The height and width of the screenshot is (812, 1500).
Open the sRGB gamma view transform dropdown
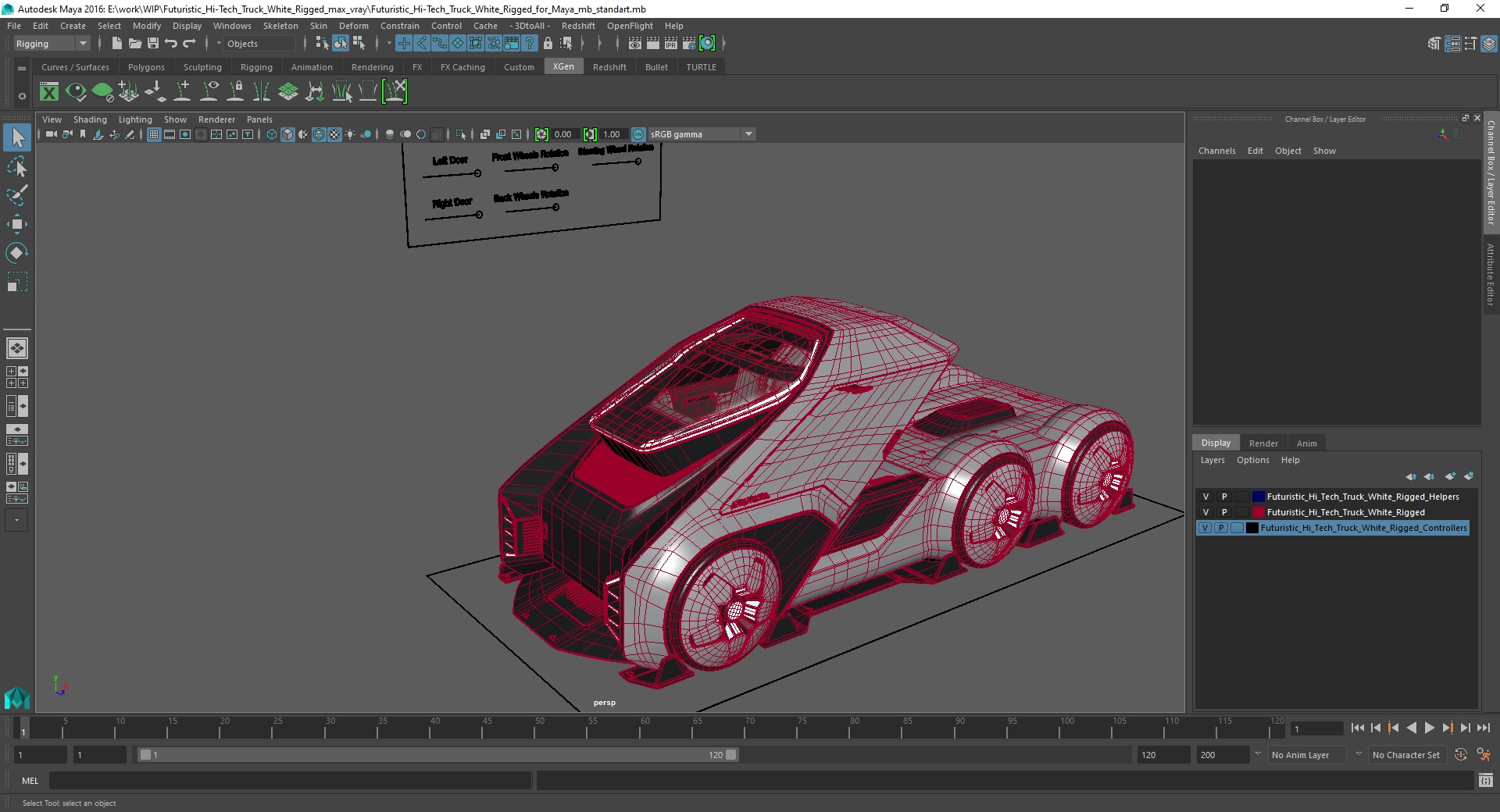[x=749, y=134]
